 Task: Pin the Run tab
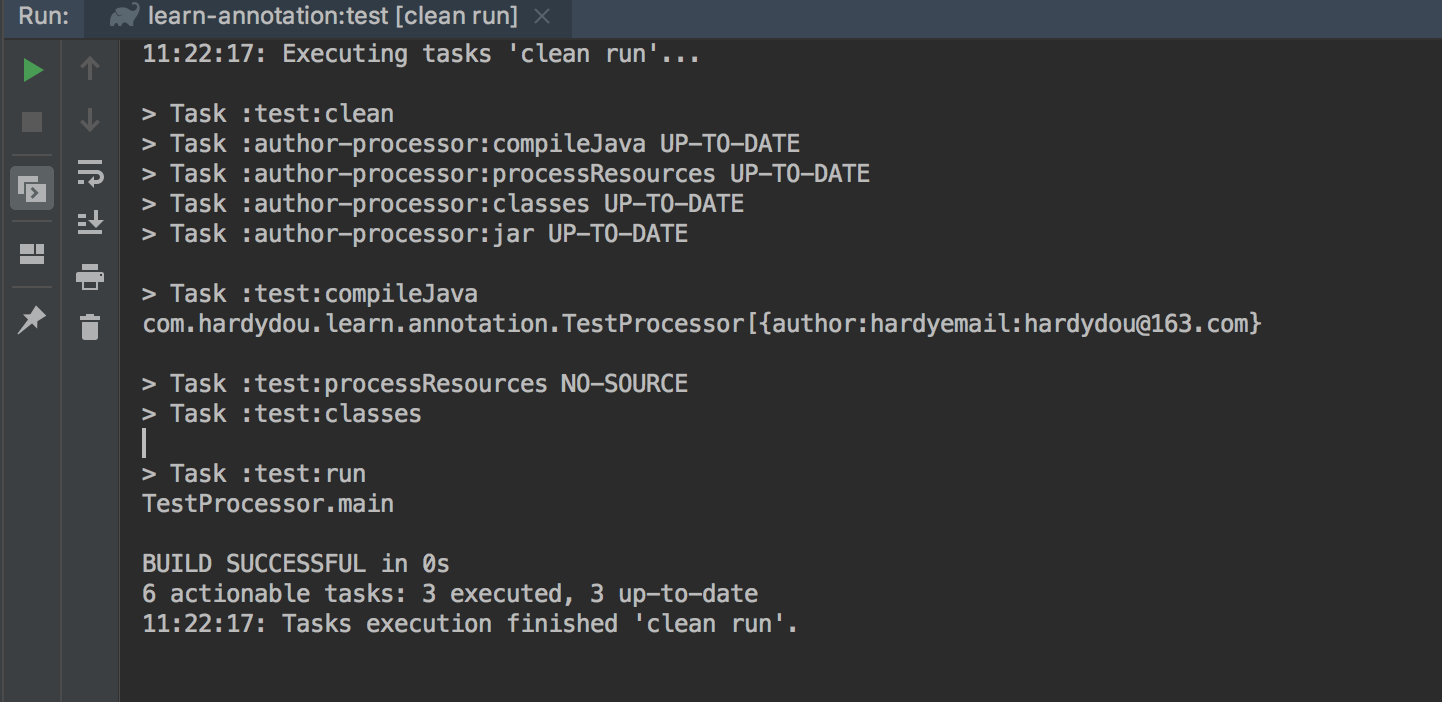(x=31, y=319)
